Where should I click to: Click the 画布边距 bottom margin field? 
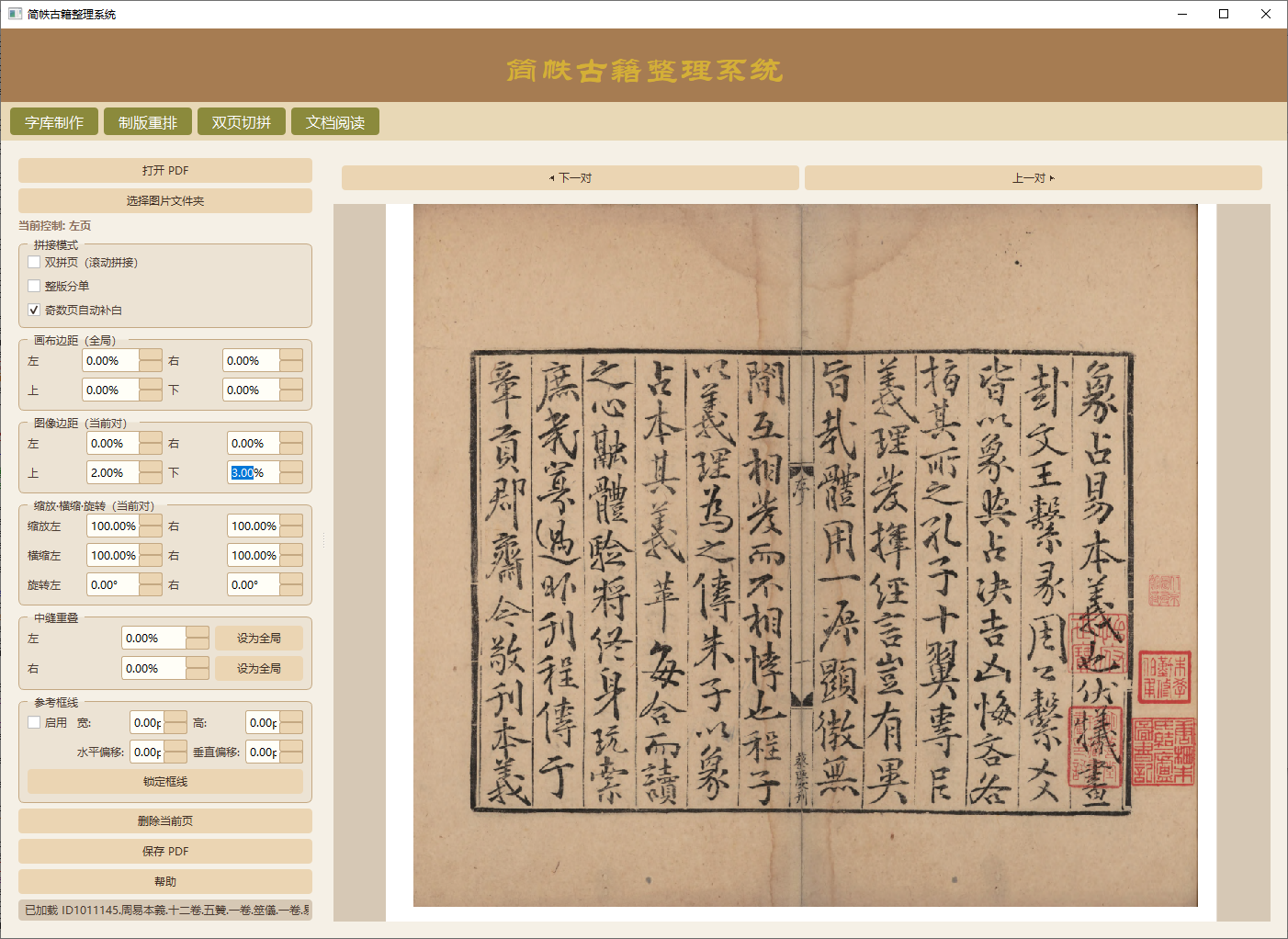point(252,390)
